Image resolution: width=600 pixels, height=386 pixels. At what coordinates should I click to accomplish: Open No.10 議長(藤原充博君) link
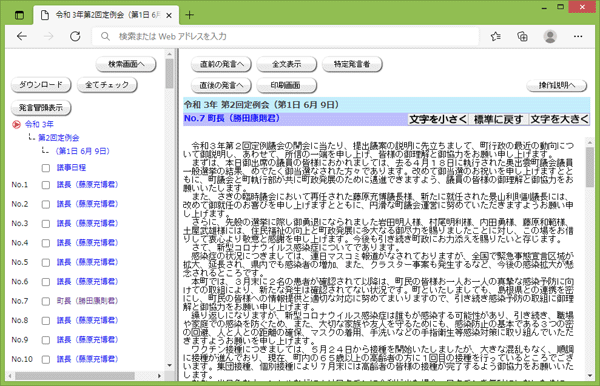pyautogui.click(x=87, y=359)
